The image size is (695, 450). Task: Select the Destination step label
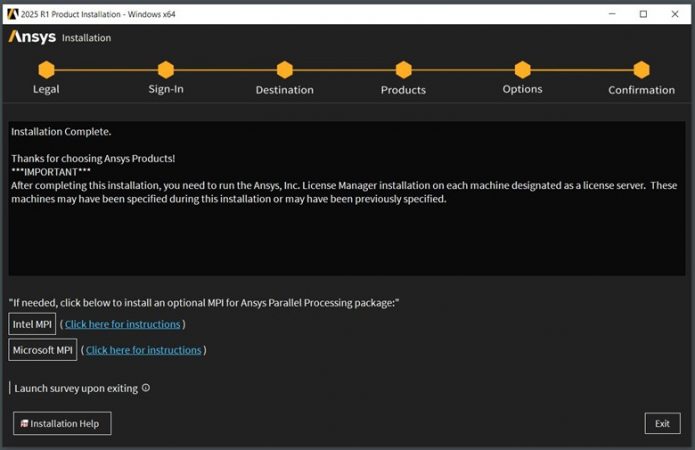pos(285,90)
